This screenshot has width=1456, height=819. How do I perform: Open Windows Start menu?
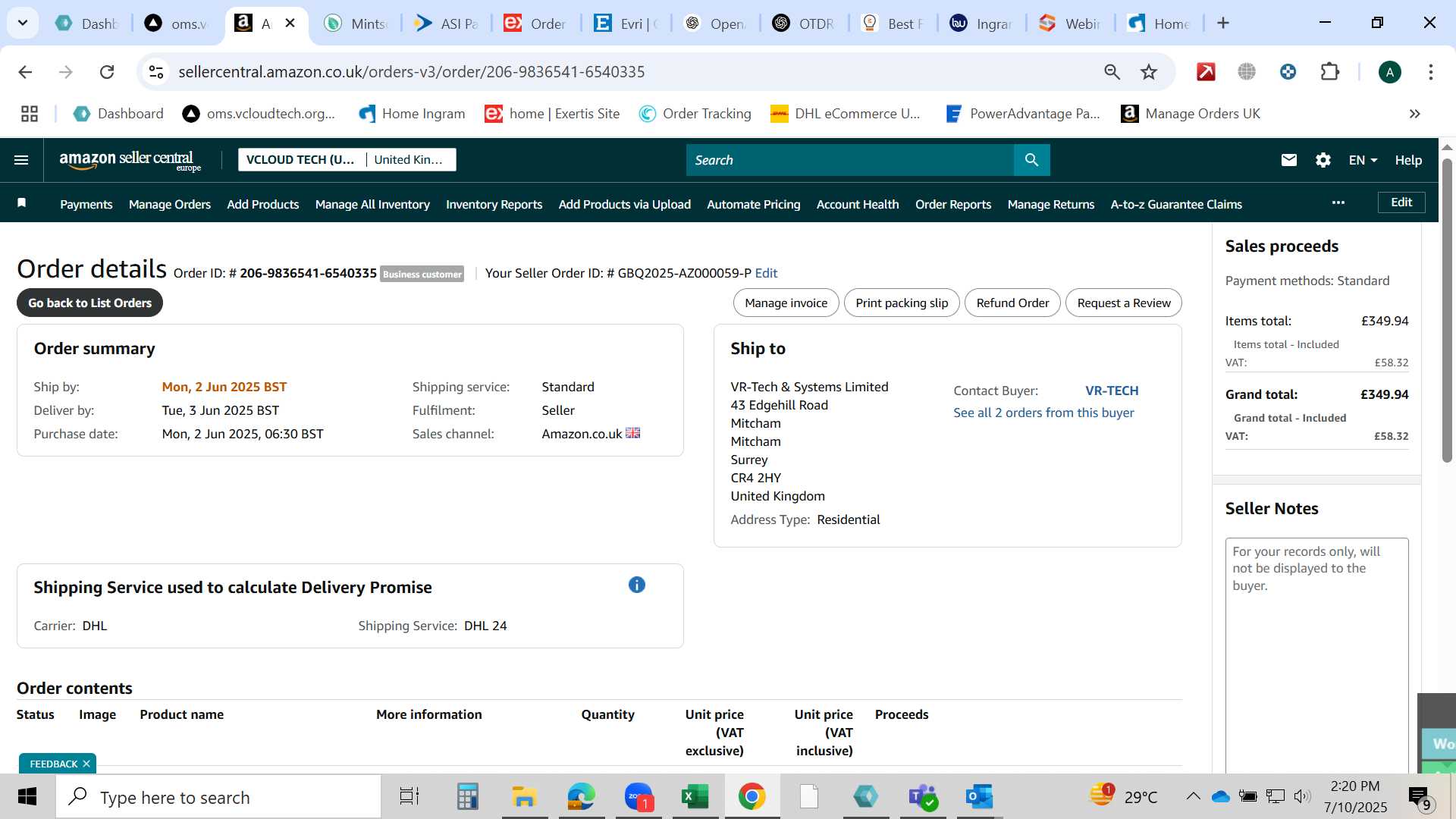[x=27, y=796]
